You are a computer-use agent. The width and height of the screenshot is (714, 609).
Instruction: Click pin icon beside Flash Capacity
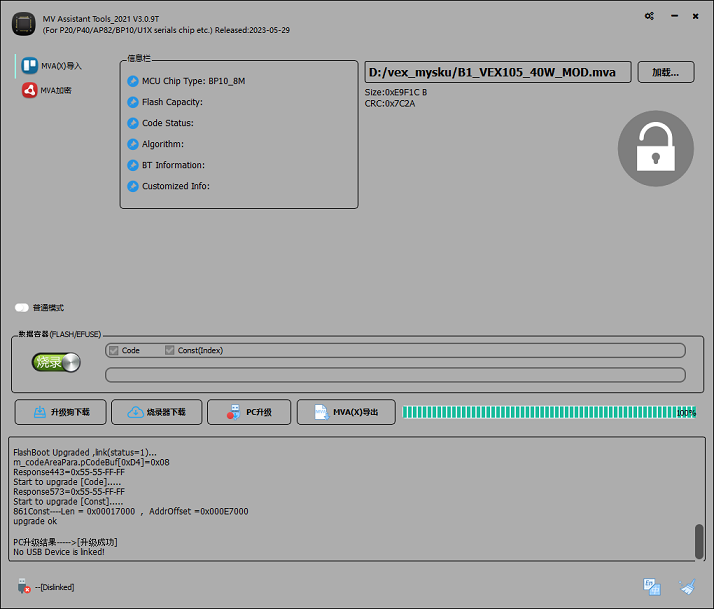point(133,102)
